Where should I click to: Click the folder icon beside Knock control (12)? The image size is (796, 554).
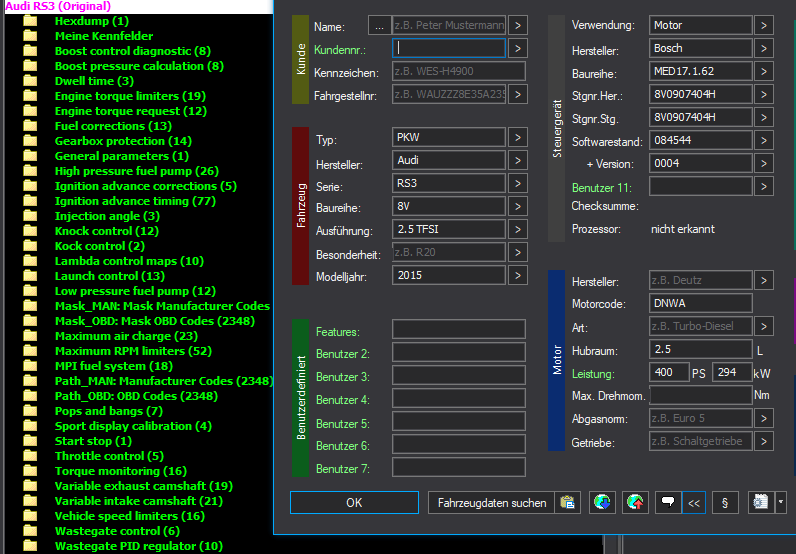pos(30,231)
